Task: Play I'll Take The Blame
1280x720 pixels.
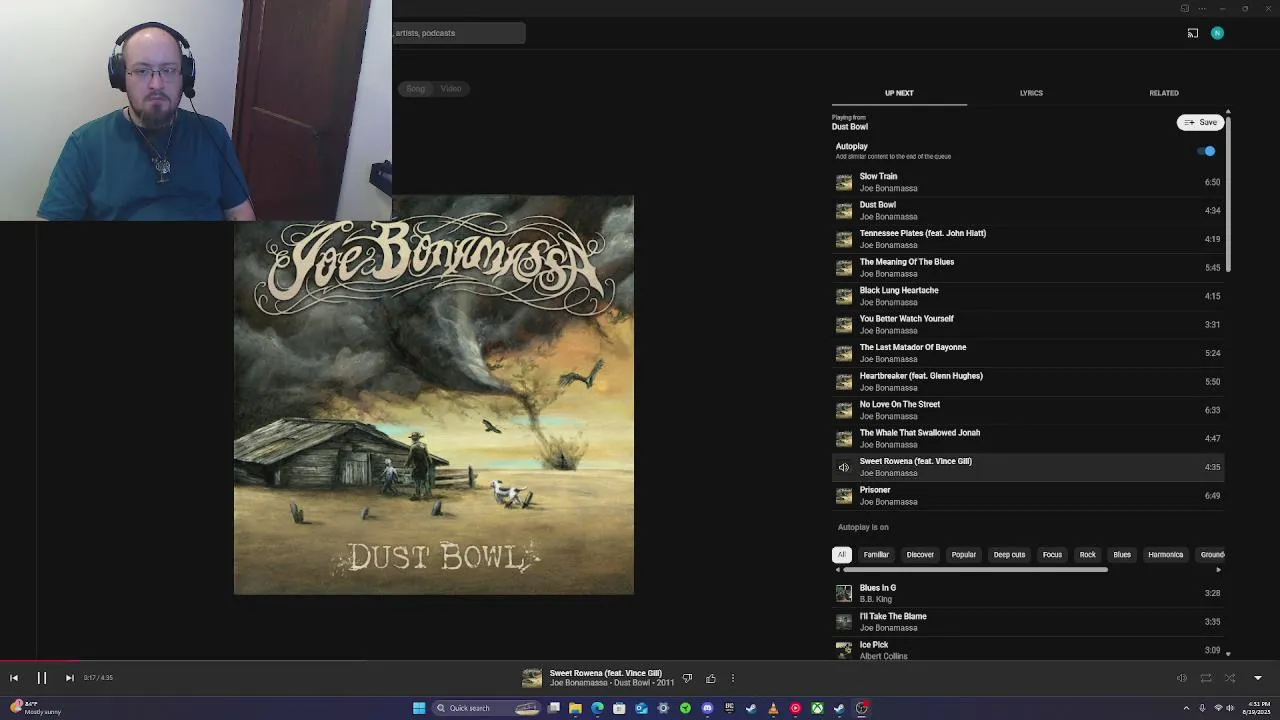Action: tap(1028, 622)
